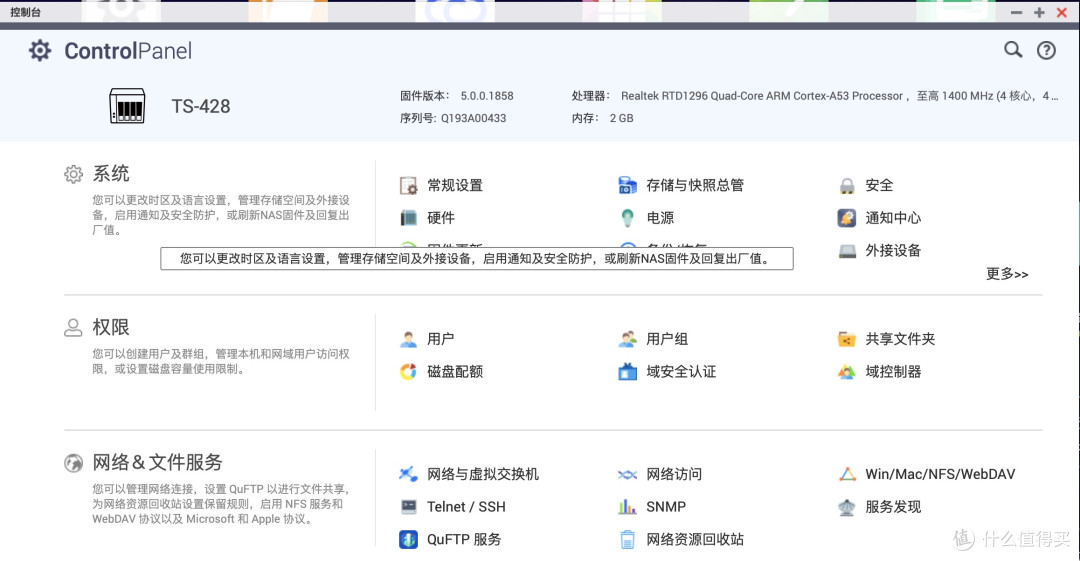Open the 网络与虚拟交换机 icon
1080x561 pixels.
(408, 474)
